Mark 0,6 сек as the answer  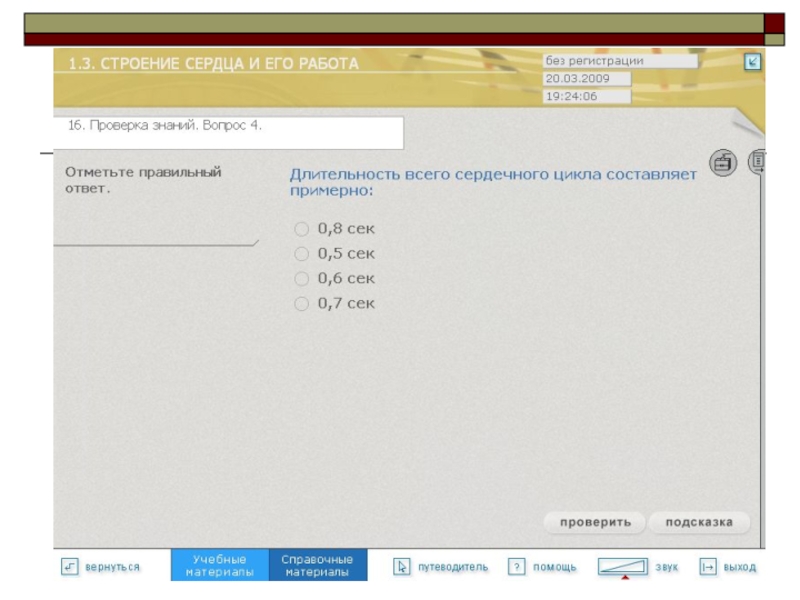[302, 279]
